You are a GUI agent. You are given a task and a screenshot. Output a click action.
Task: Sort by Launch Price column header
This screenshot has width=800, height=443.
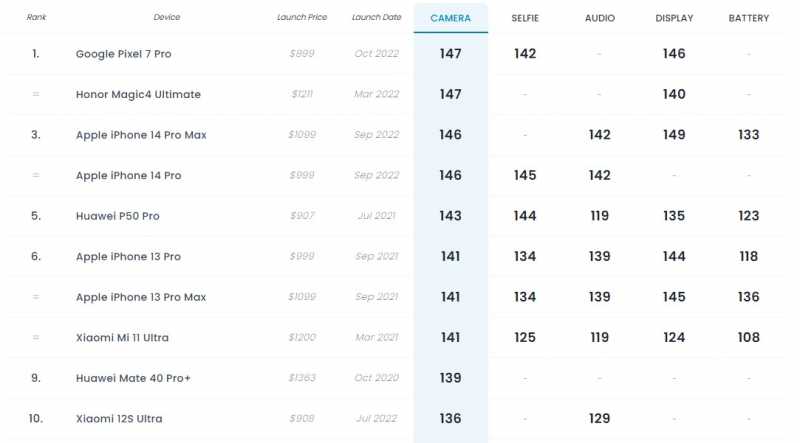[302, 17]
